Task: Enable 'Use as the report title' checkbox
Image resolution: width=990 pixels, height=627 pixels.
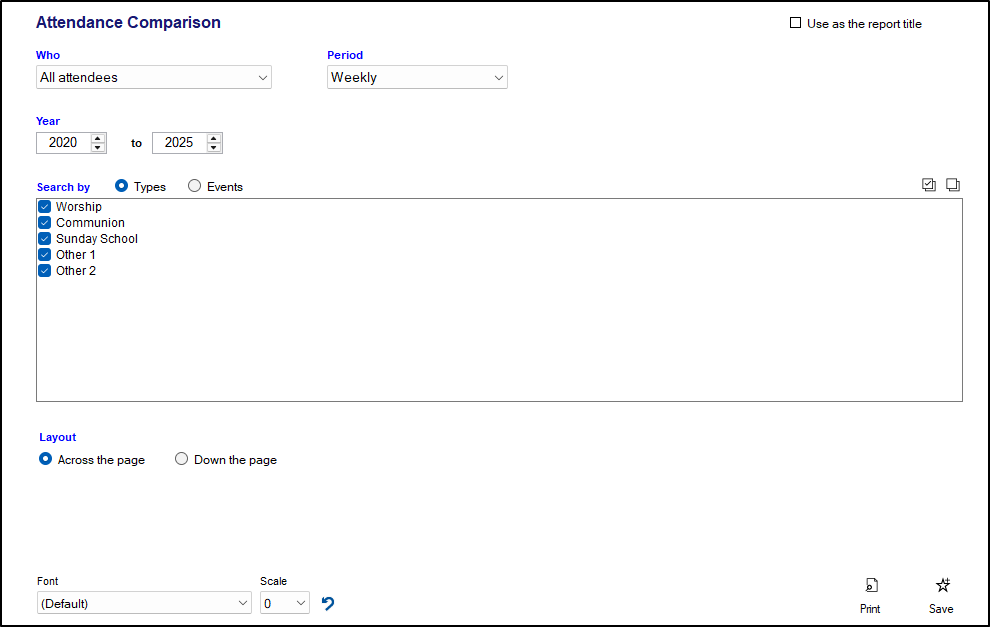Action: [796, 23]
